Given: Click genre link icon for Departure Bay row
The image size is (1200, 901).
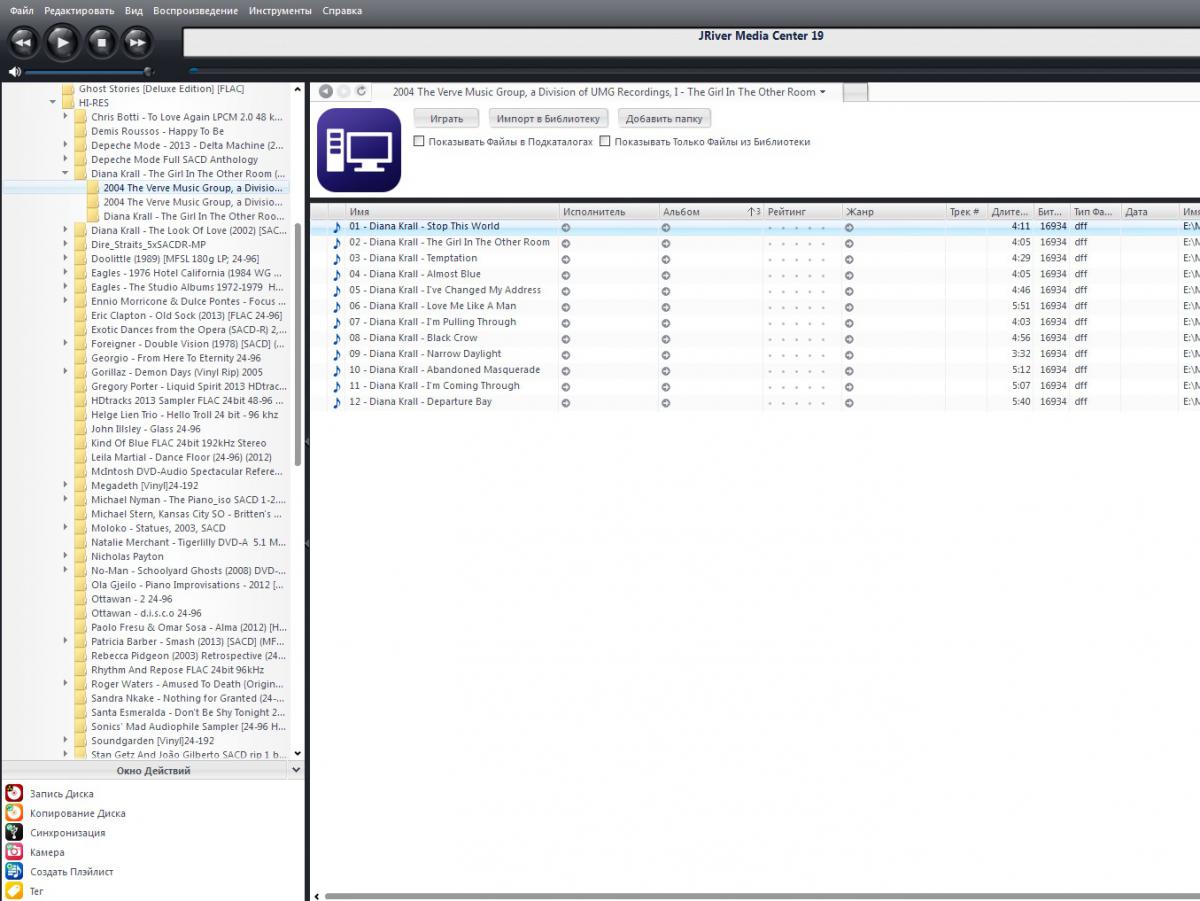Looking at the screenshot, I should (849, 403).
